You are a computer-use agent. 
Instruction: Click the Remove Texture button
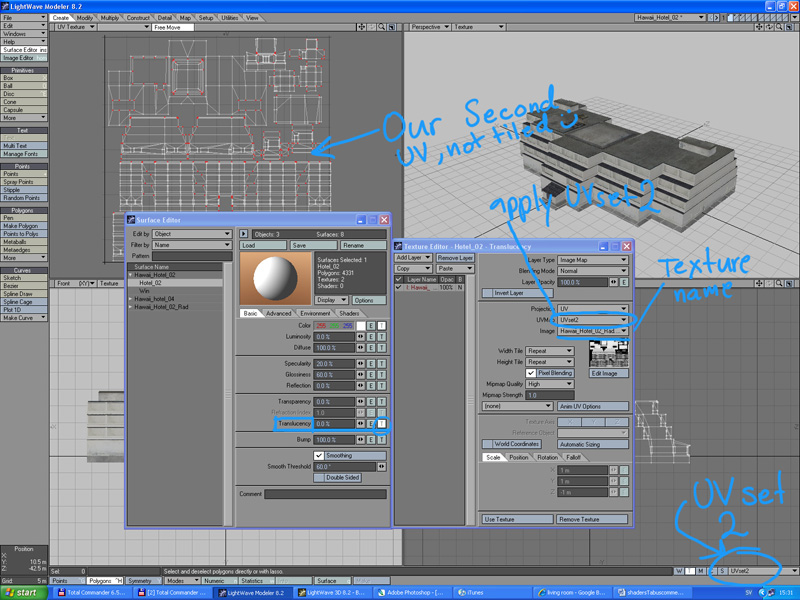pyautogui.click(x=593, y=519)
